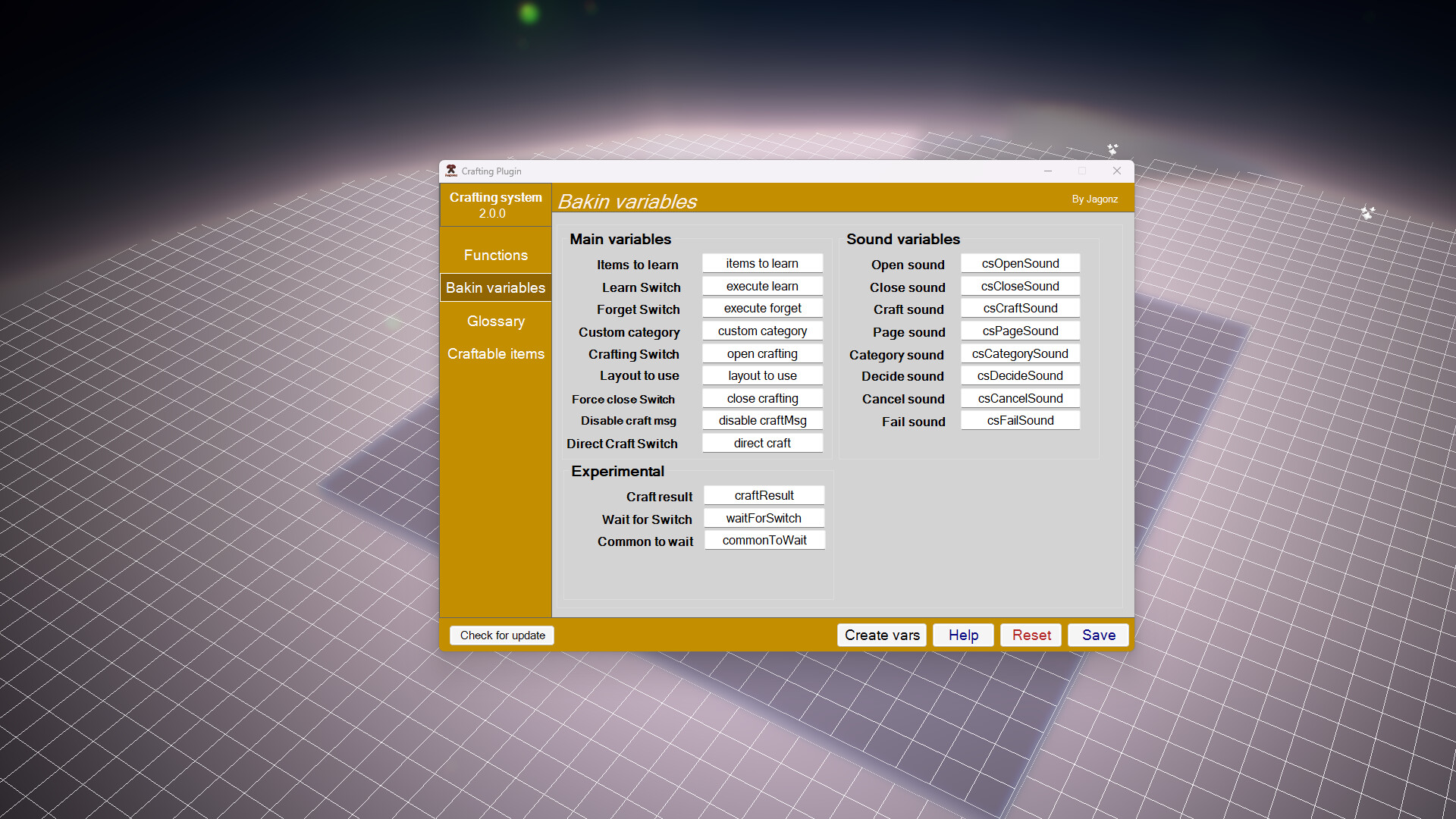The image size is (1456, 819).
Task: Save the variable configuration
Action: tap(1097, 635)
